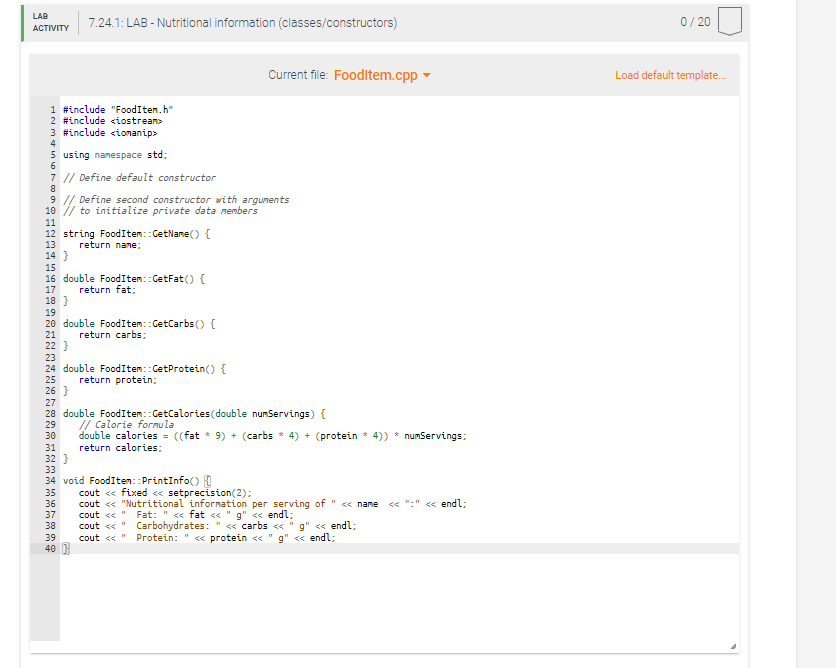836x668 pixels.
Task: Click the void FoodItem::PrintInfo() line
Action: point(137,481)
